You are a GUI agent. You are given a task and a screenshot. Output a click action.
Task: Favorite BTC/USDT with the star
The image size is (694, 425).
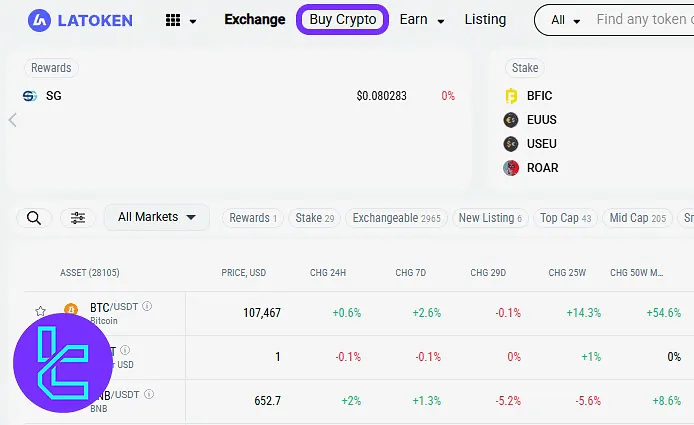coord(41,311)
